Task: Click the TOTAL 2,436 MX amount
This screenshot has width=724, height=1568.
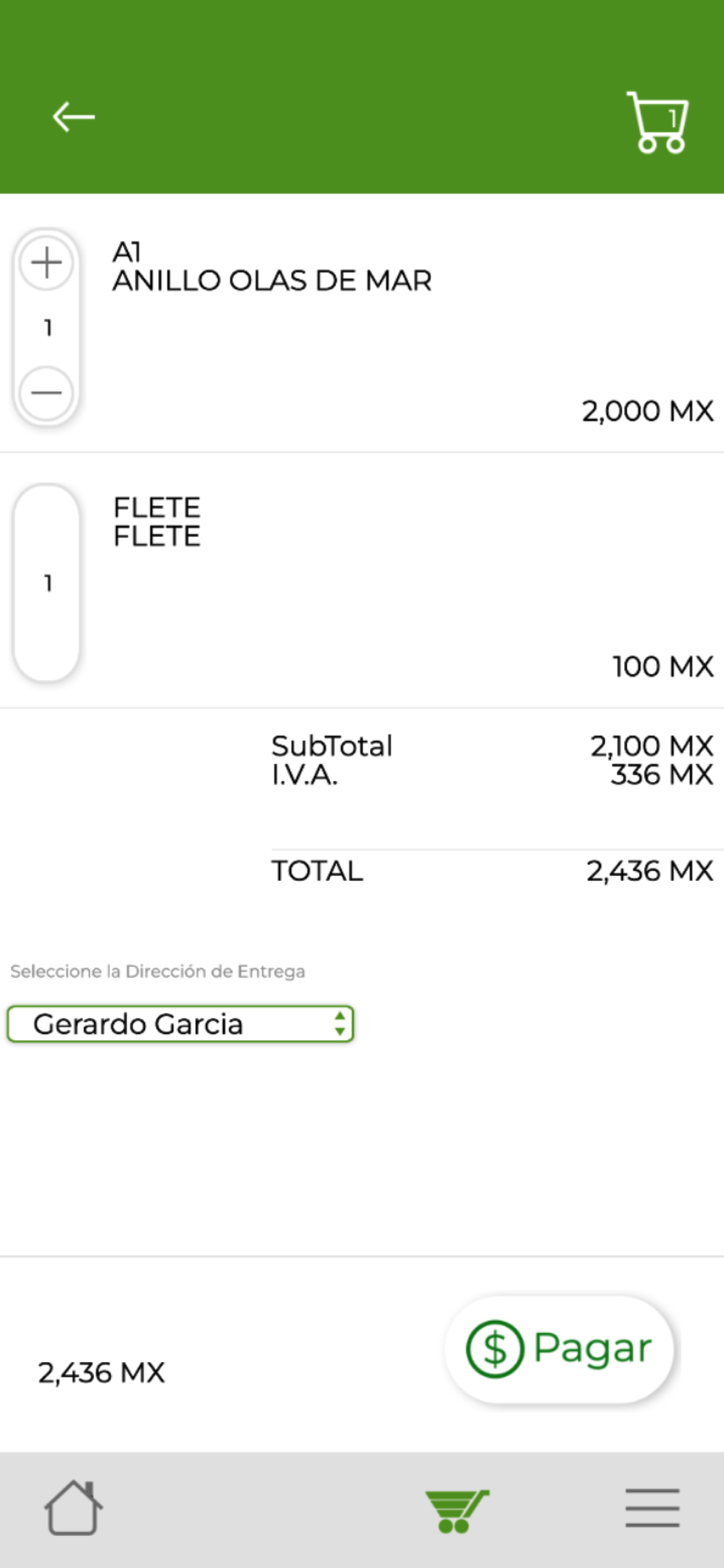Action: coord(650,871)
